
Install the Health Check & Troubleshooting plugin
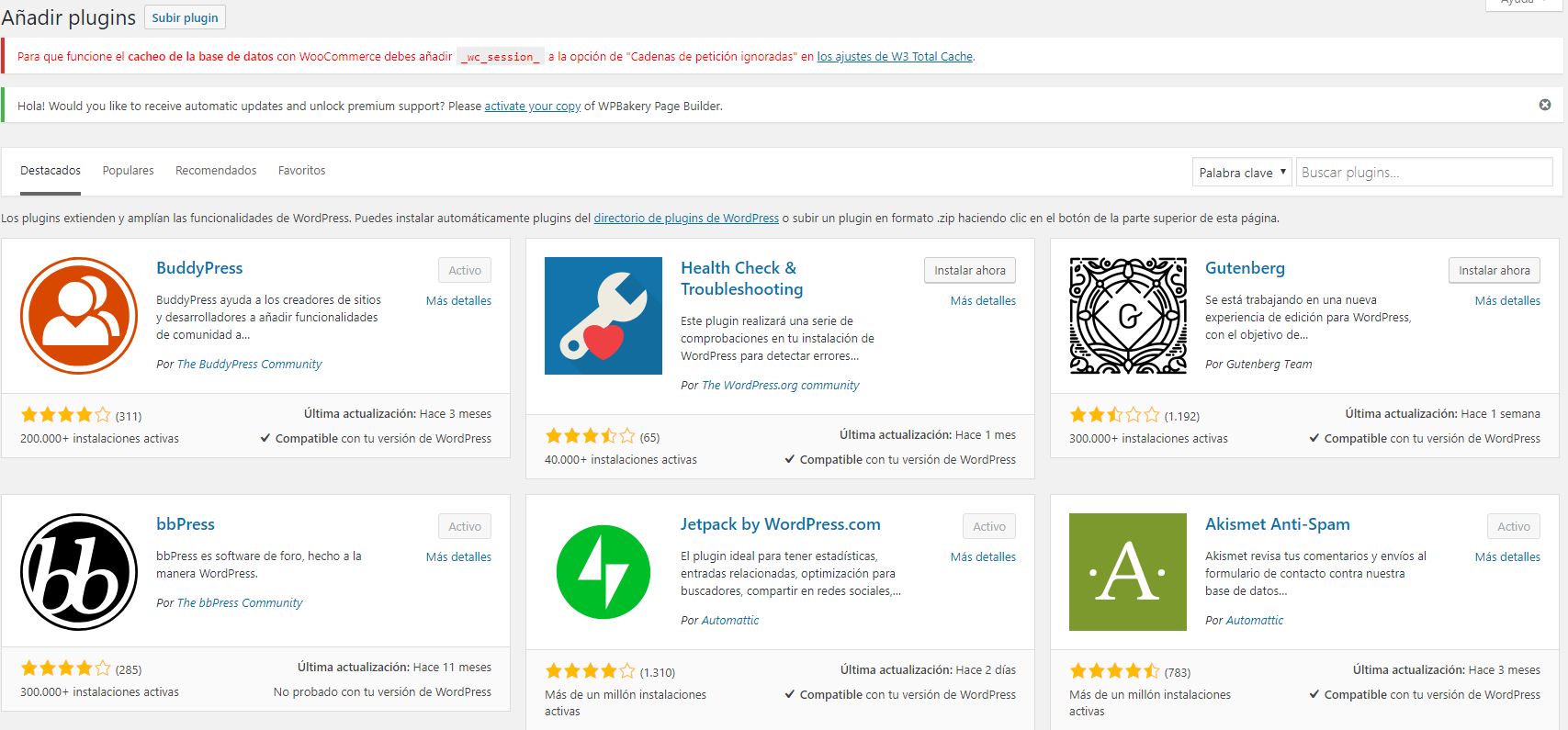click(969, 270)
